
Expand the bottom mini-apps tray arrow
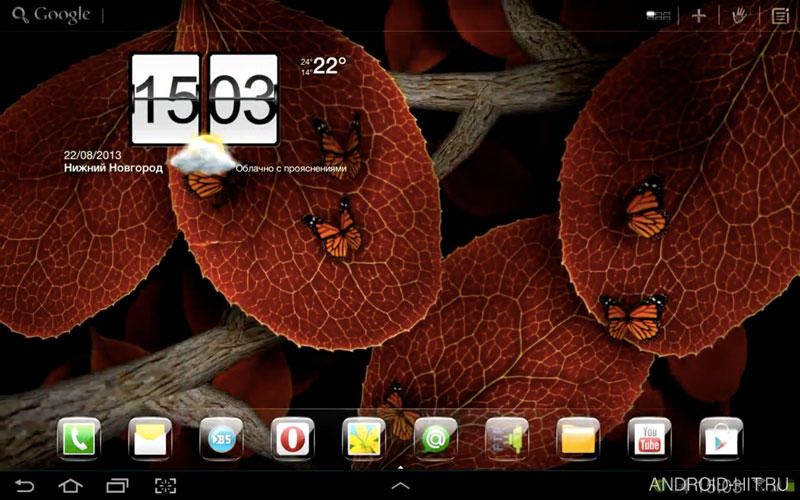(x=401, y=485)
